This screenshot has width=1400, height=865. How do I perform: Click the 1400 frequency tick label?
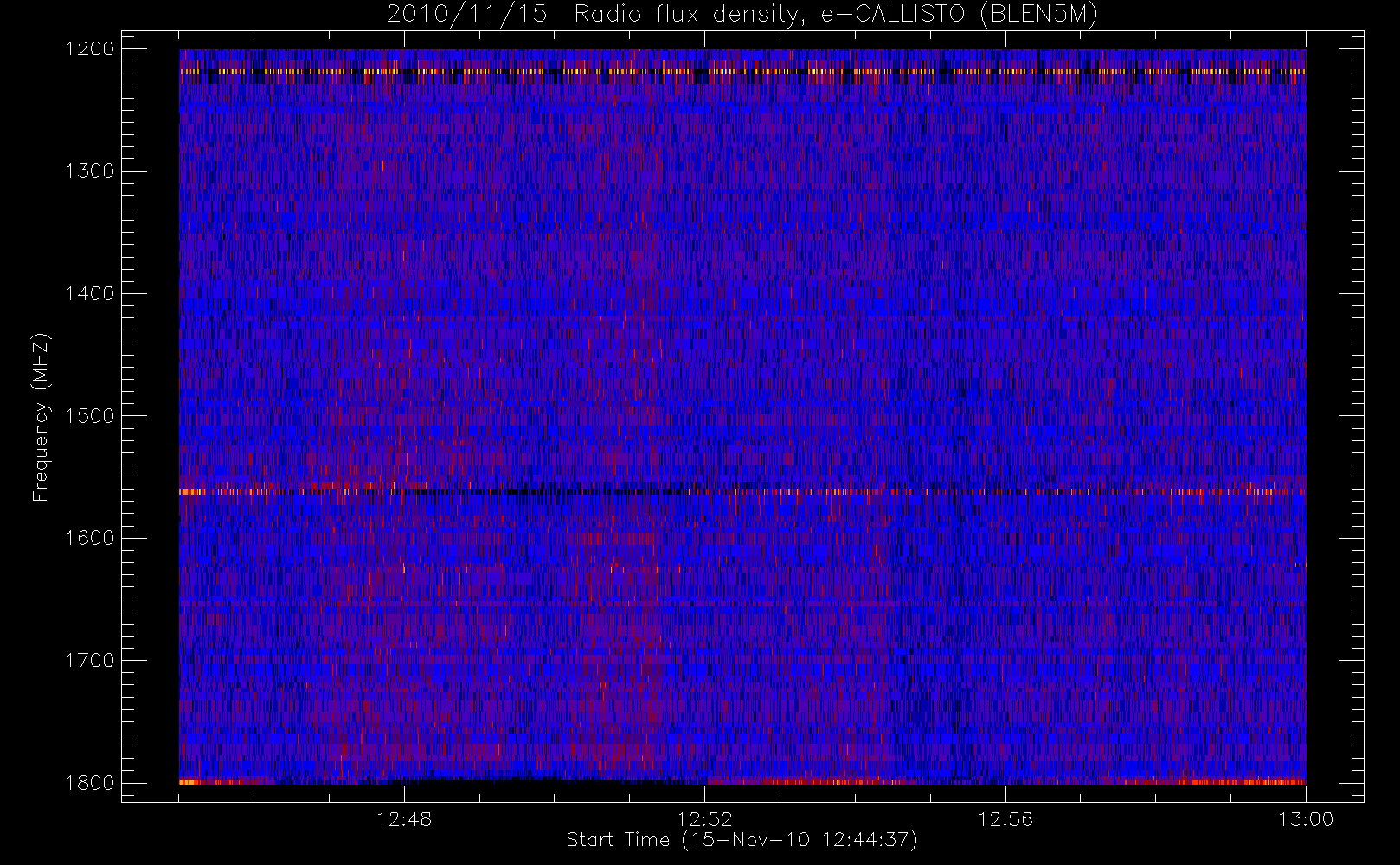(x=90, y=294)
